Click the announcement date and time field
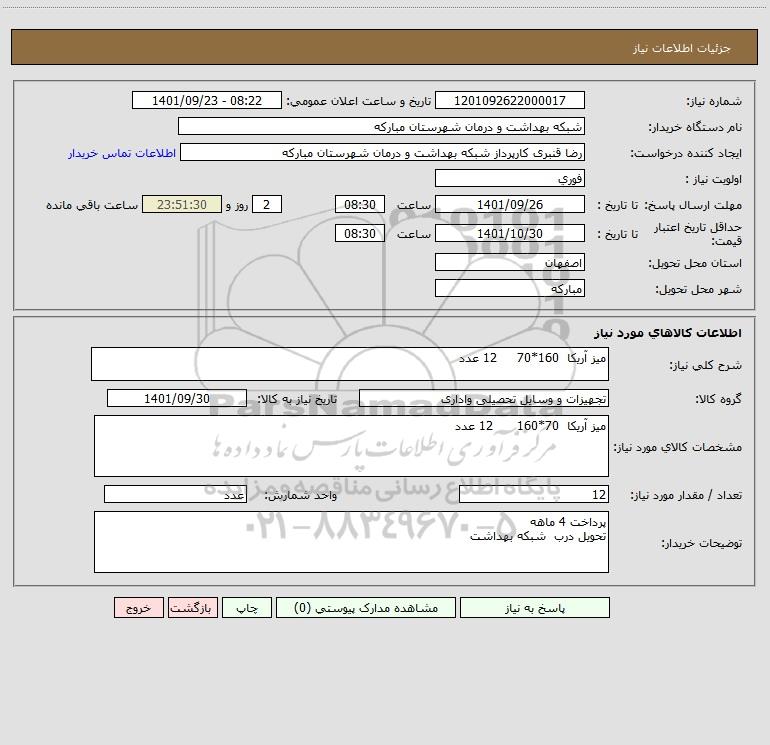This screenshot has width=770, height=745. pyautogui.click(x=207, y=100)
